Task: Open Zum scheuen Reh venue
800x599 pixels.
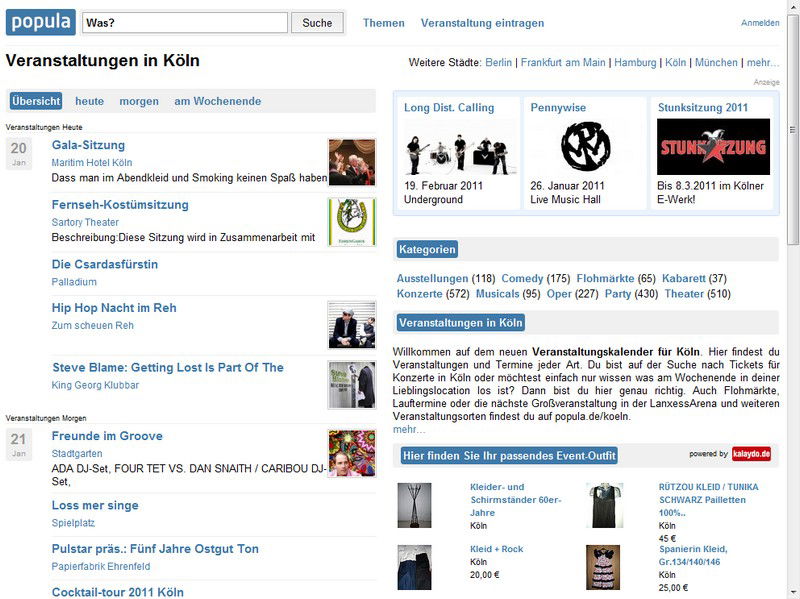Action: 92,325
